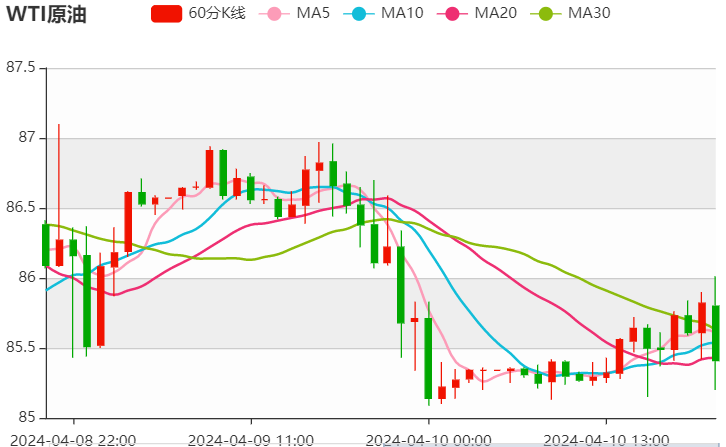Click the 2024-04-10 00:00 x-axis label

click(429, 438)
